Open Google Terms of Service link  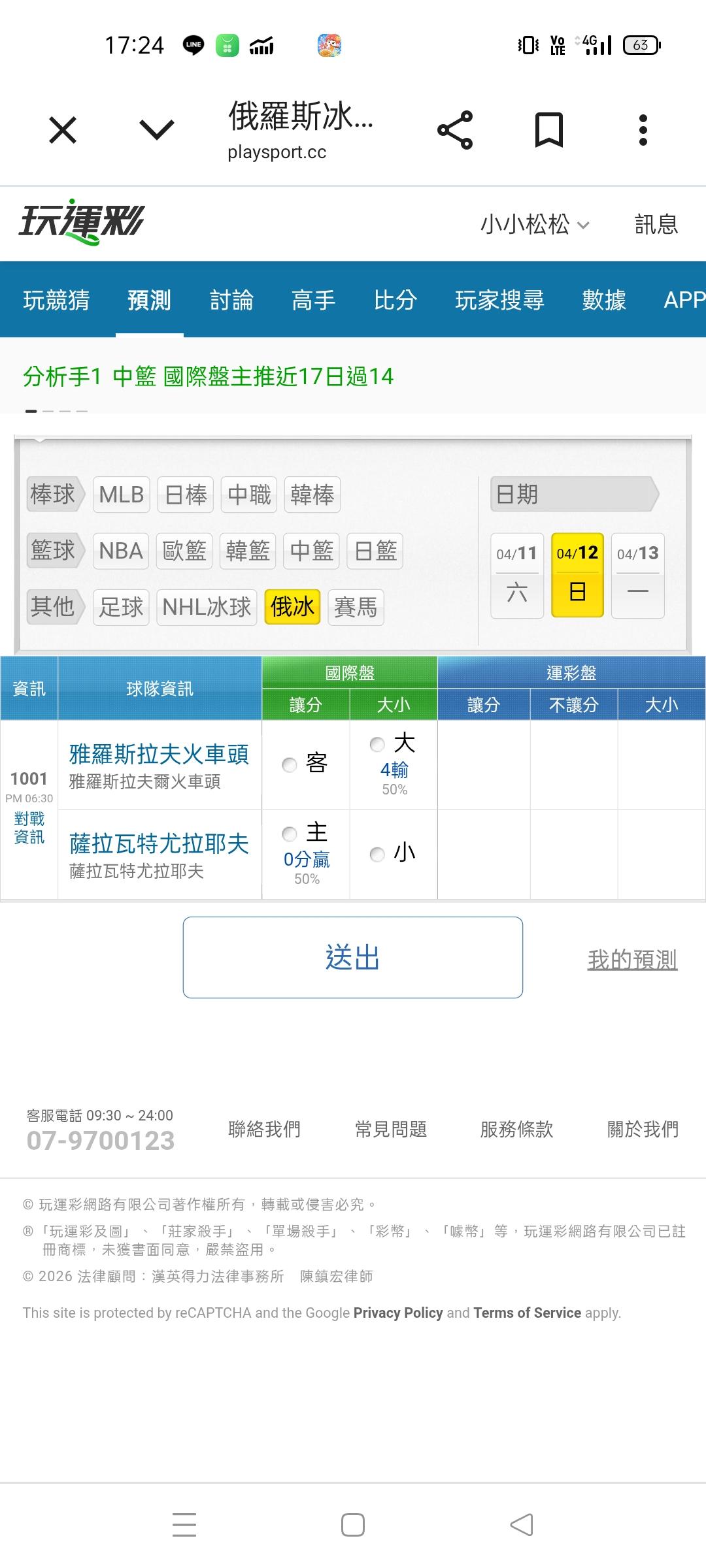pyautogui.click(x=527, y=1313)
